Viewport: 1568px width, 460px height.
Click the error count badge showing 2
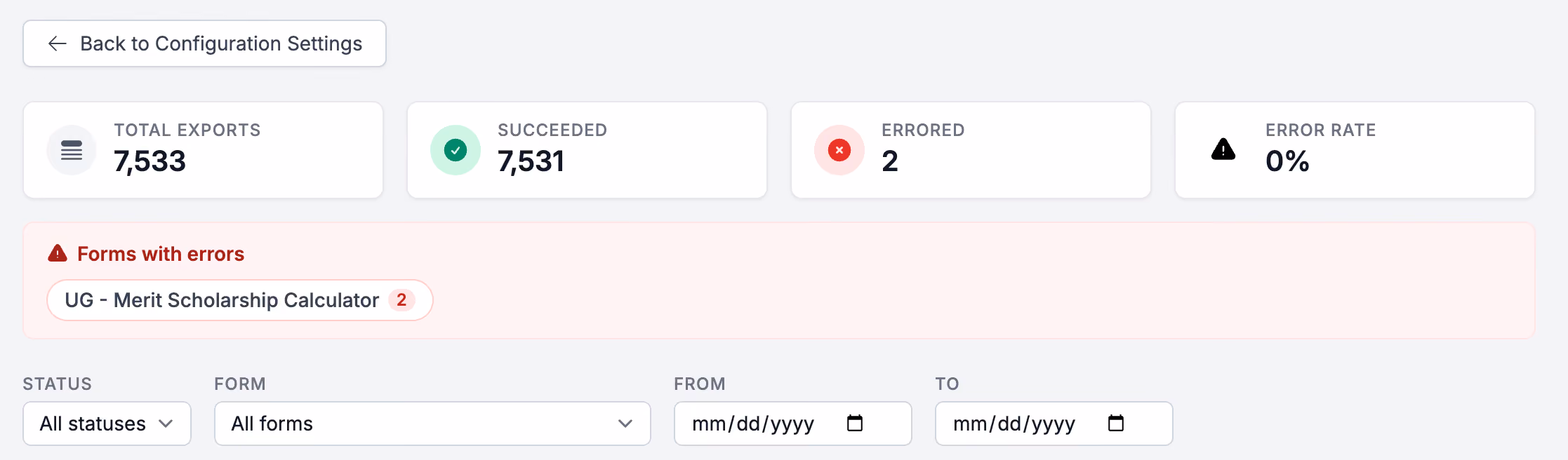[401, 300]
